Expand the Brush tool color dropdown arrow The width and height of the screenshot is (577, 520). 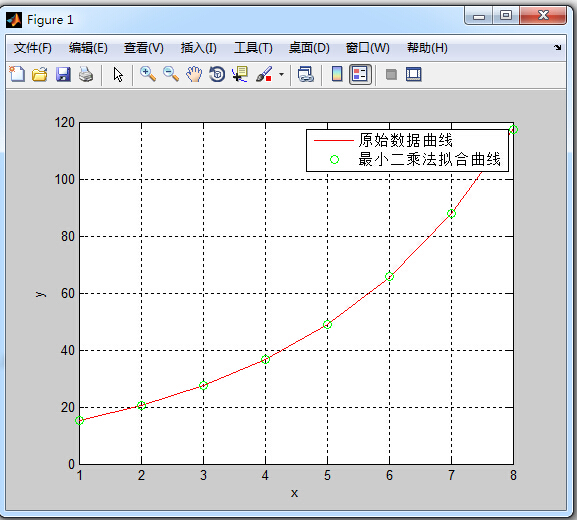tap(282, 75)
